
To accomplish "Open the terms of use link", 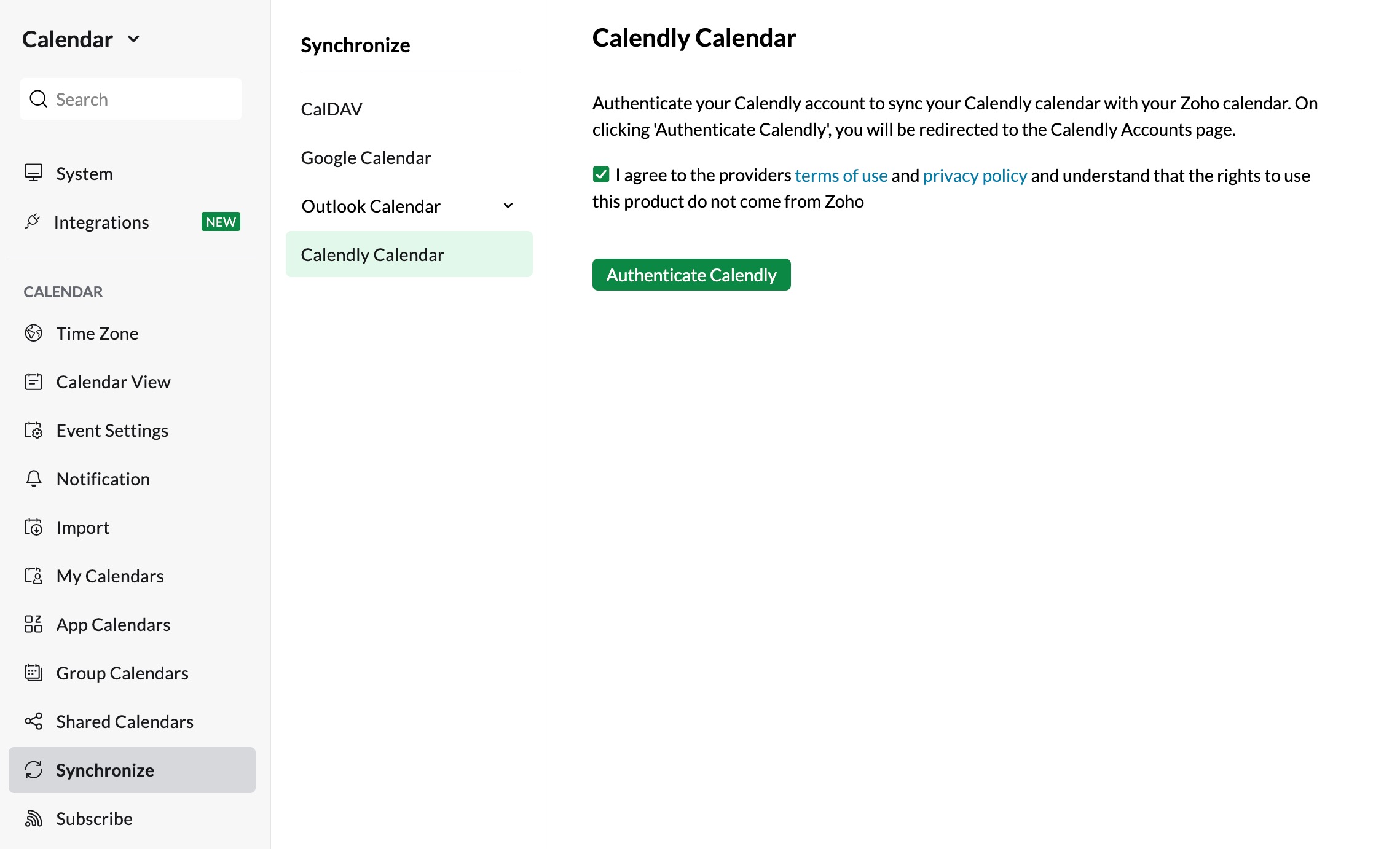I will pyautogui.click(x=841, y=176).
